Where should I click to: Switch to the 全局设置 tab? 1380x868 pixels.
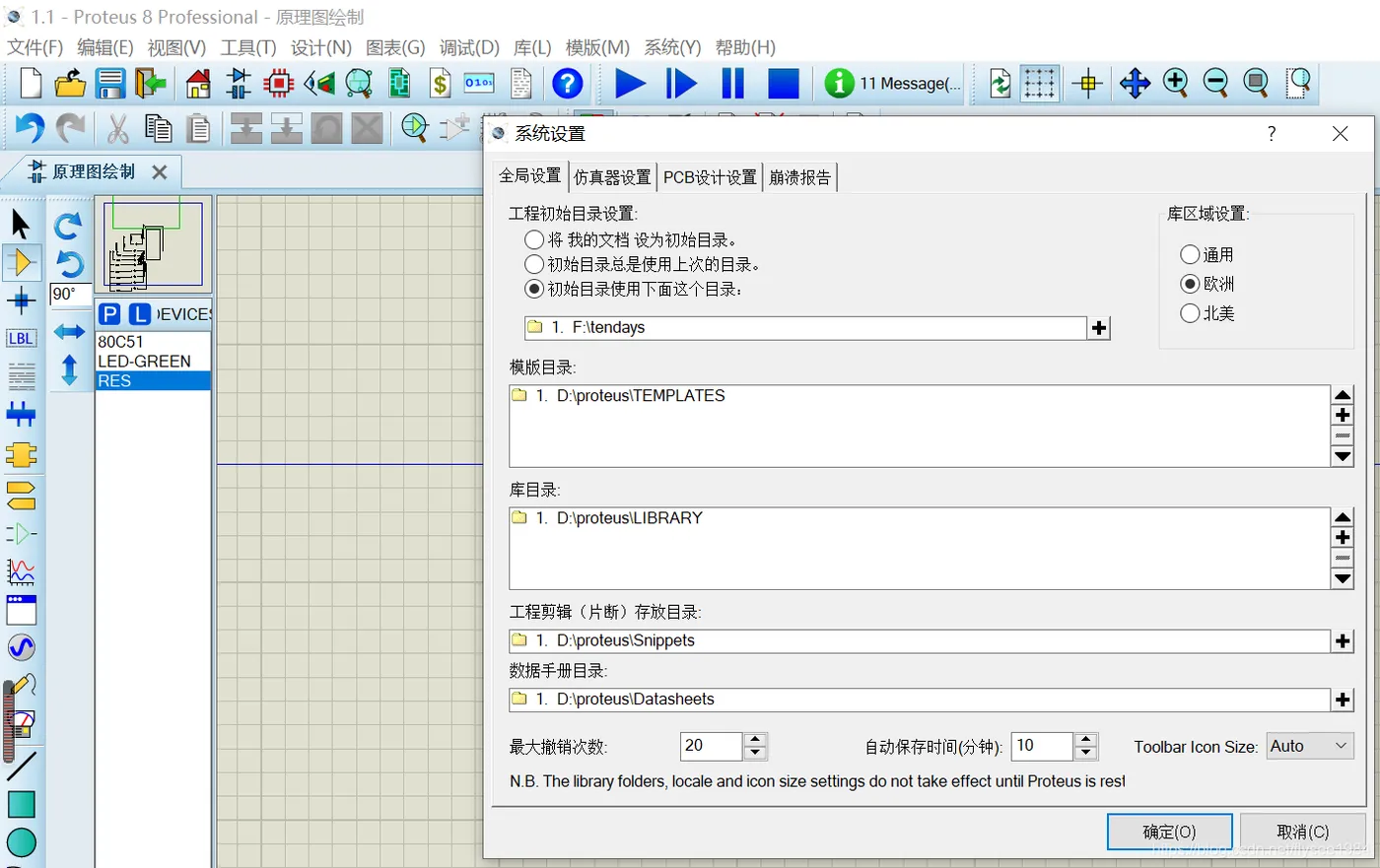529,175
